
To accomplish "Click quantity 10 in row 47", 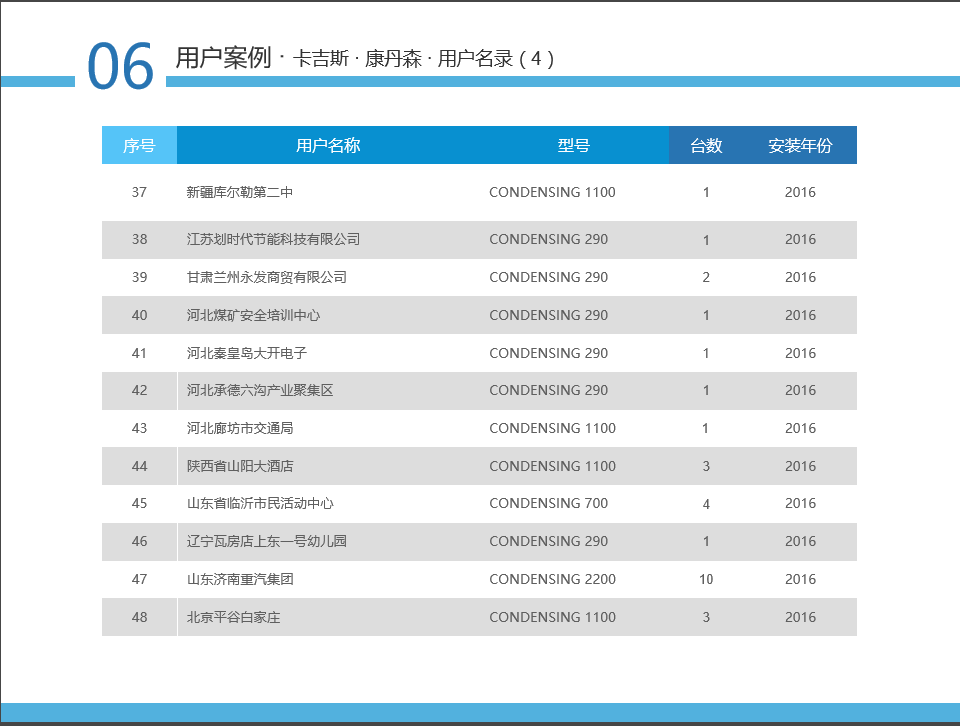I will coord(706,579).
